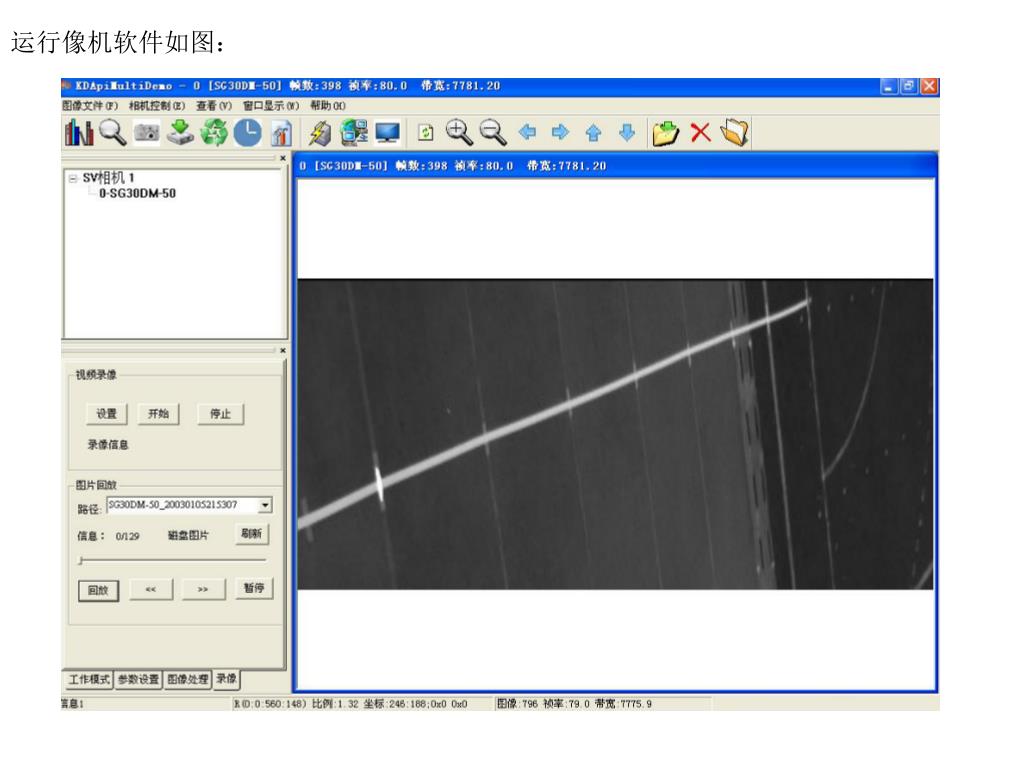This screenshot has width=1024, height=768.
Task: Open the 查看(V) menu
Action: [214, 106]
